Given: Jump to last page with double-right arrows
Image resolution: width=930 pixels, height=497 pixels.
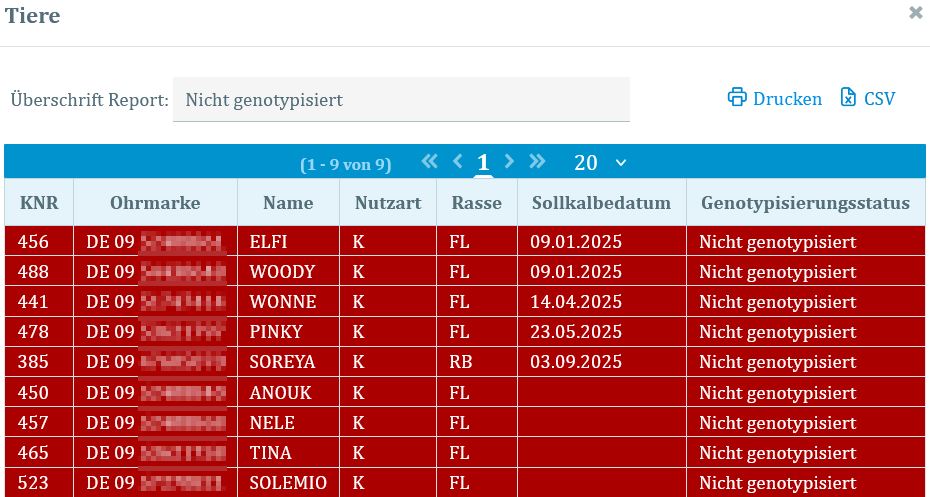Looking at the screenshot, I should (537, 162).
